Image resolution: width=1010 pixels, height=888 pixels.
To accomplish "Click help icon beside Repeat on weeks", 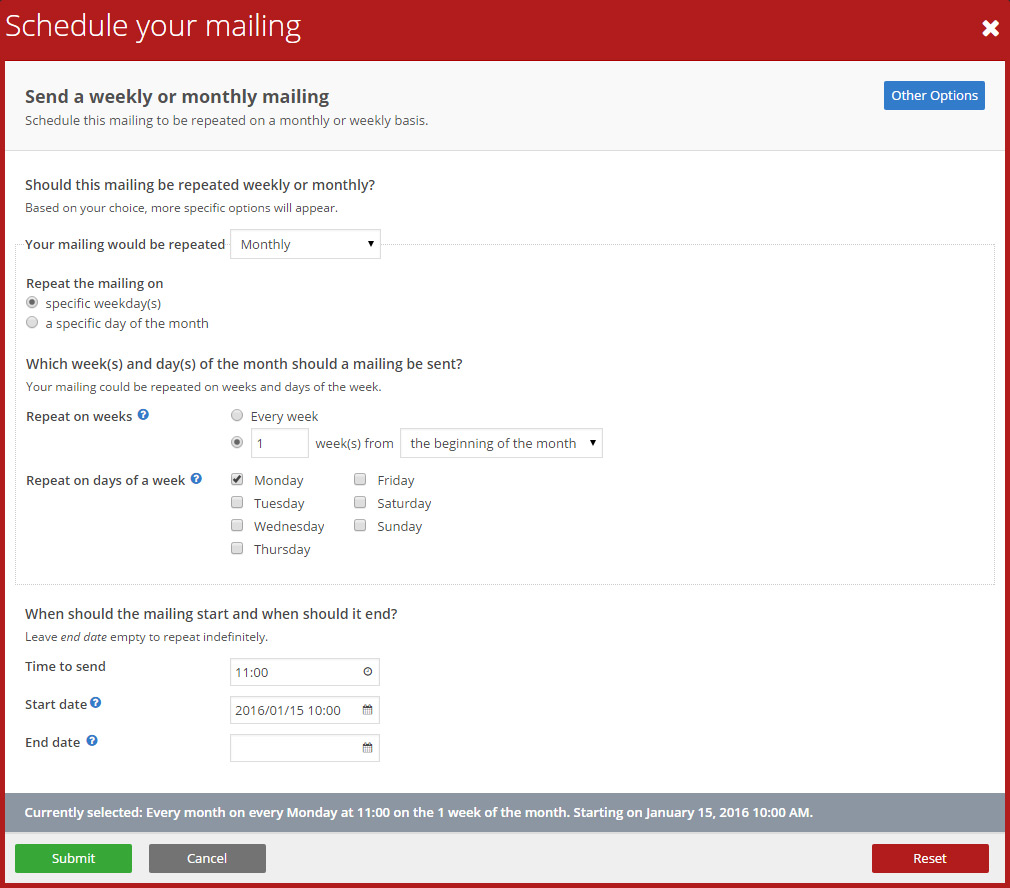I will pos(143,415).
